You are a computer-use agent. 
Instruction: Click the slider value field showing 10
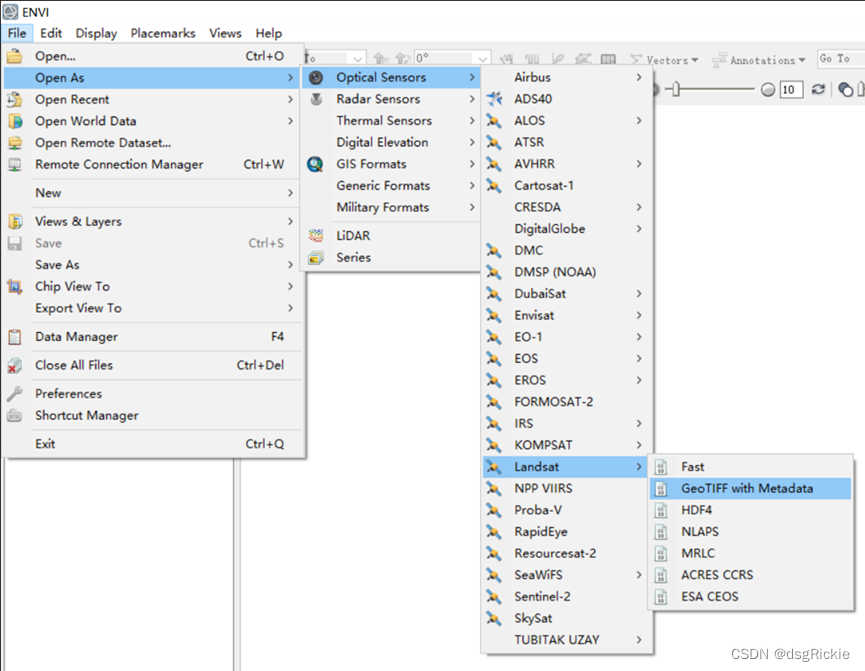pos(791,89)
